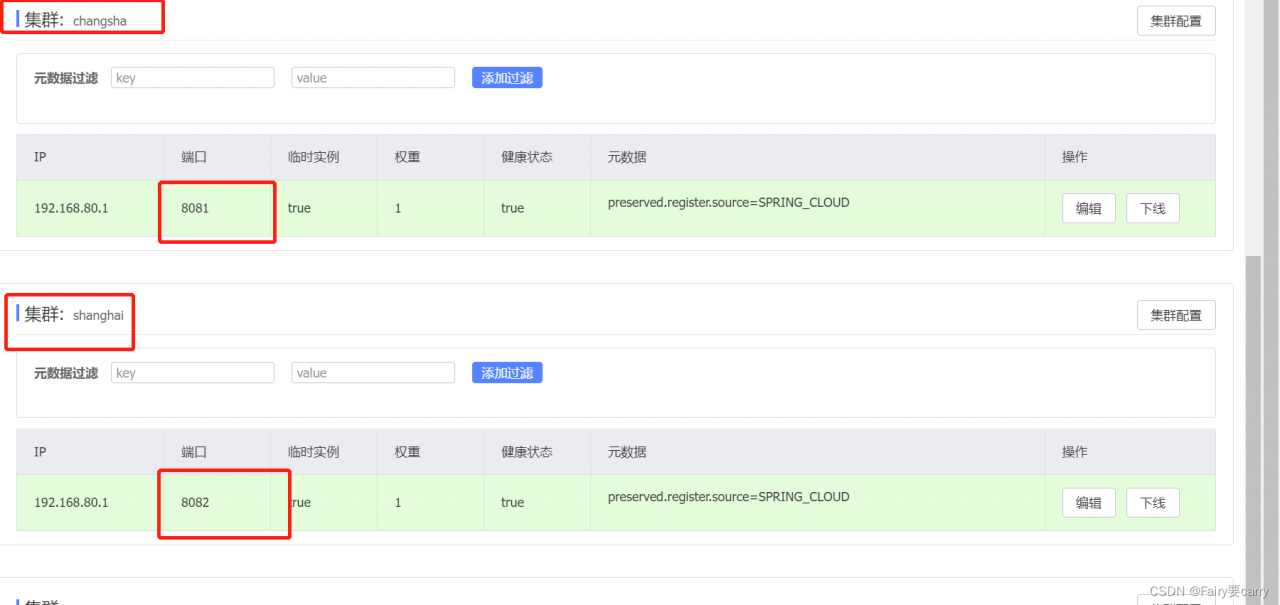
Task: Open cluster config for shanghai cluster
Action: (x=1176, y=316)
